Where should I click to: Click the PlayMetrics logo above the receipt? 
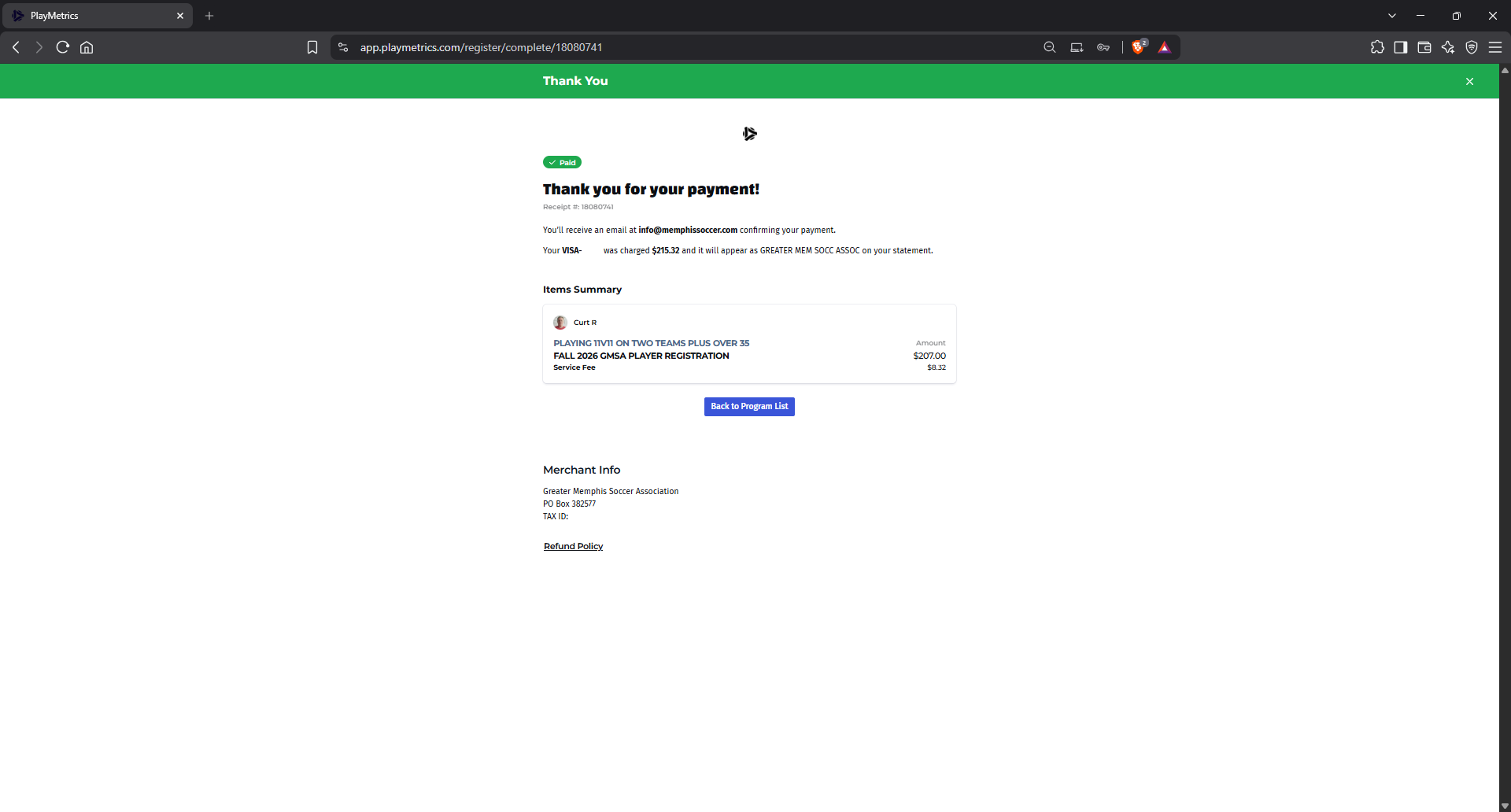[749, 134]
